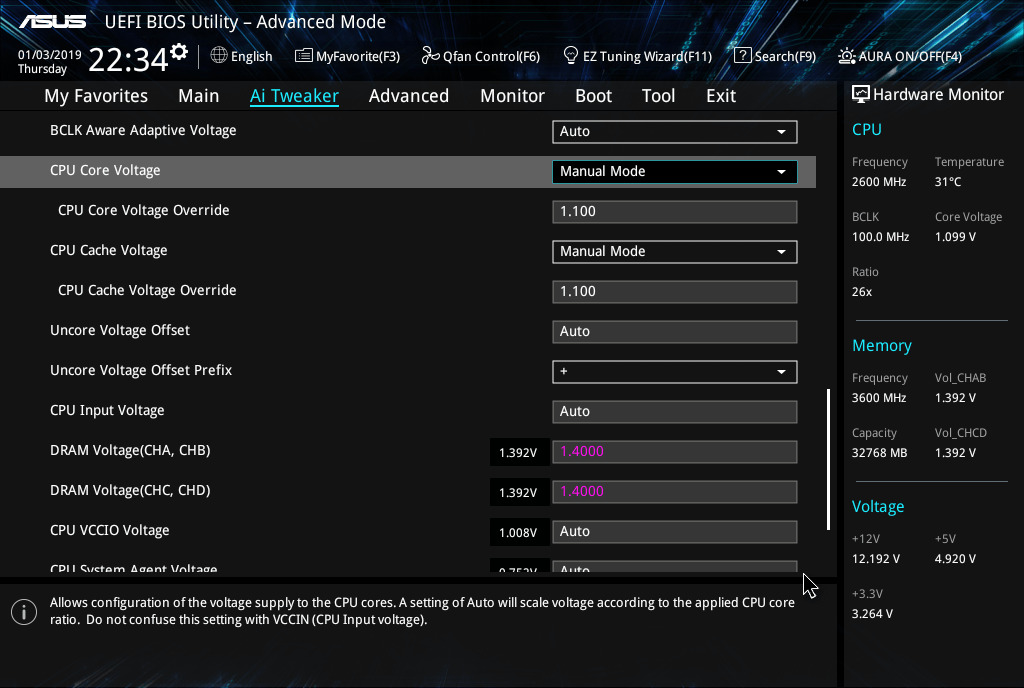Open the Advanced tab

click(409, 96)
